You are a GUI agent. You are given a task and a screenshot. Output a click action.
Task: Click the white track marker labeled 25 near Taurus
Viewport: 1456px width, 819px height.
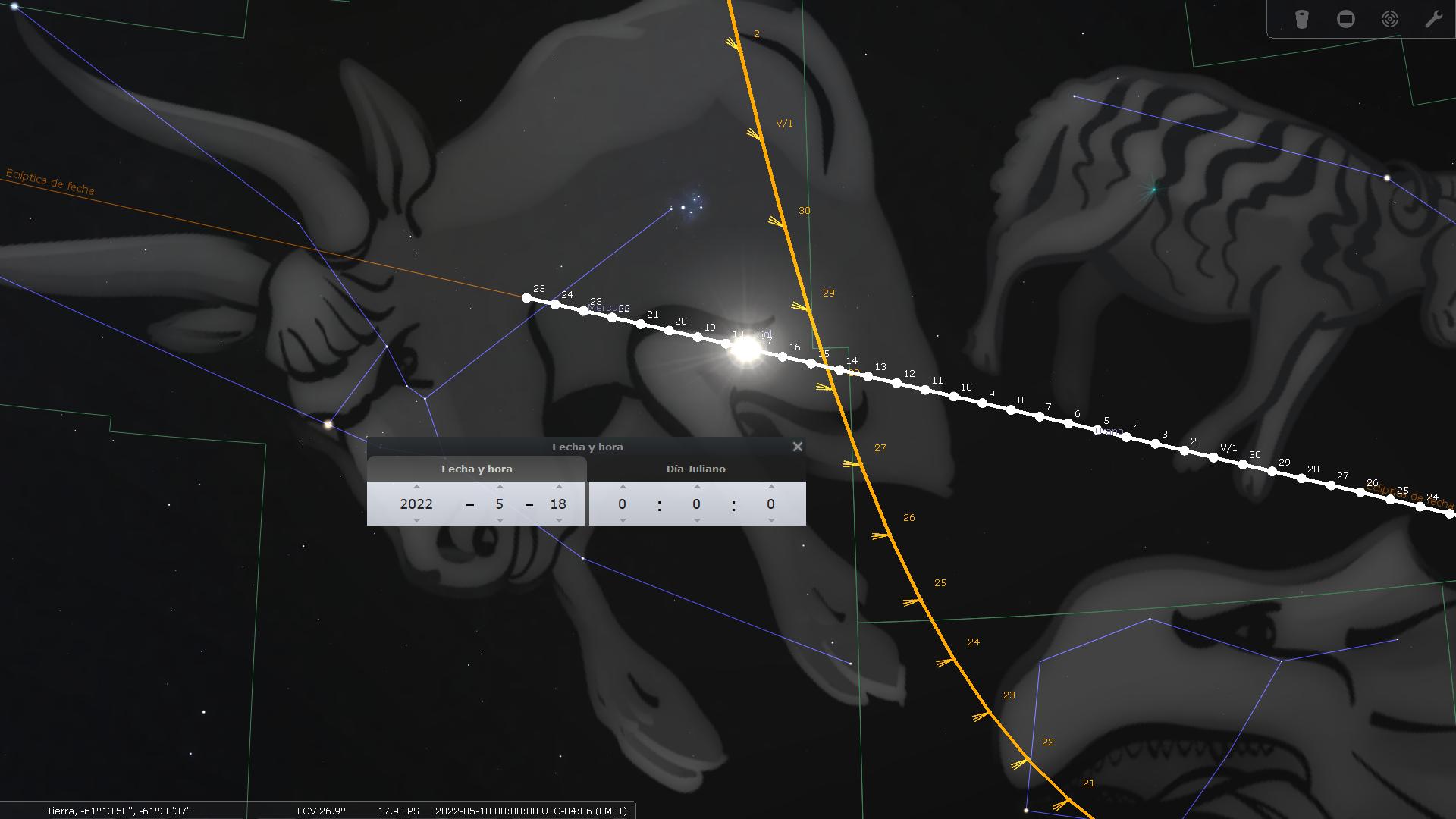click(527, 298)
